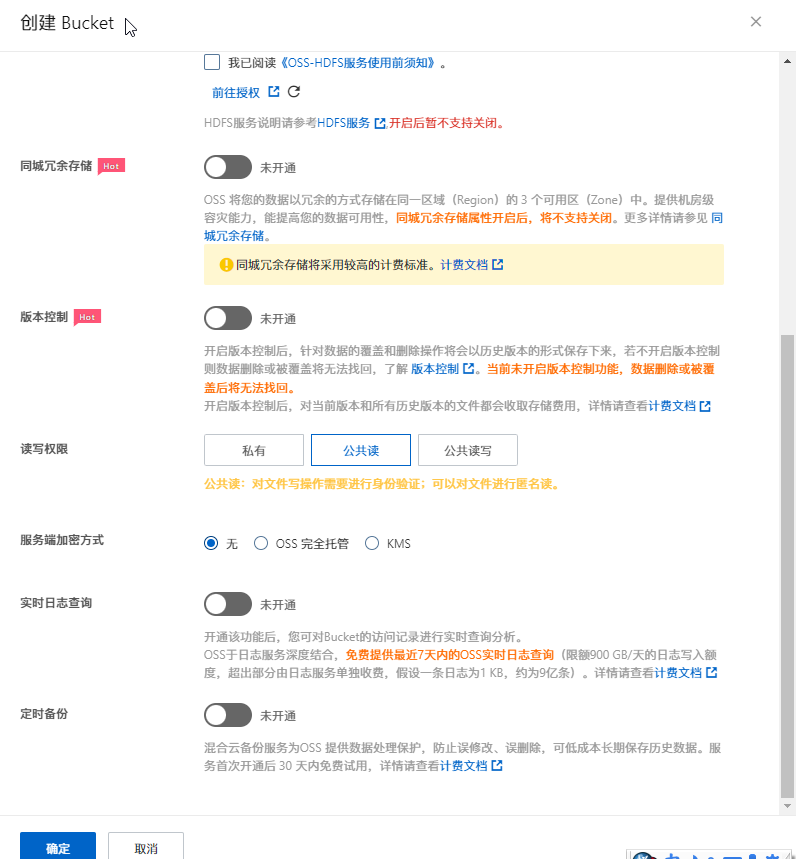Click external-link icon next to 前往授权
796x859 pixels.
coord(273,92)
